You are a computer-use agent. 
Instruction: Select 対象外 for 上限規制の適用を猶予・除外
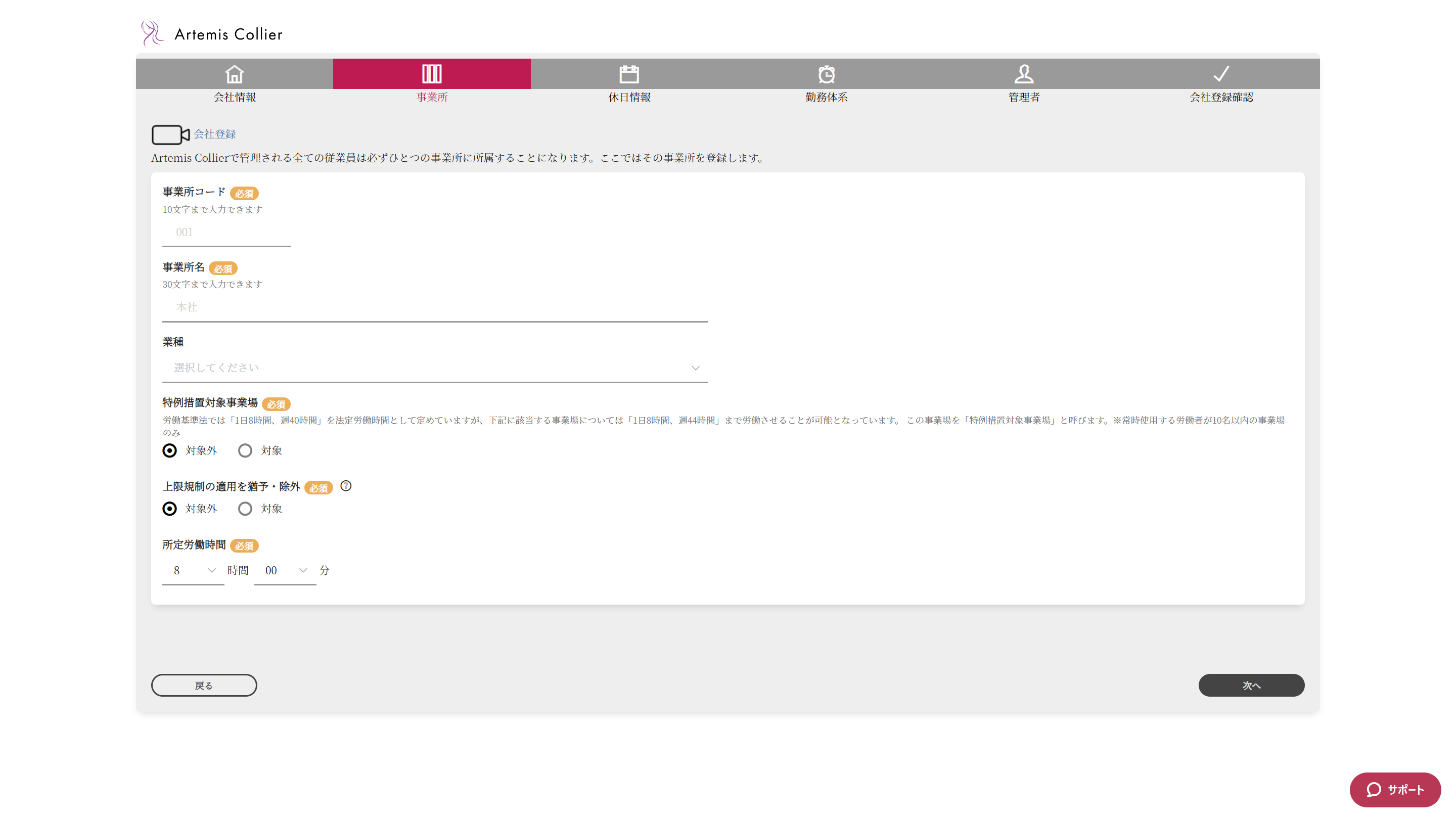pyautogui.click(x=169, y=509)
